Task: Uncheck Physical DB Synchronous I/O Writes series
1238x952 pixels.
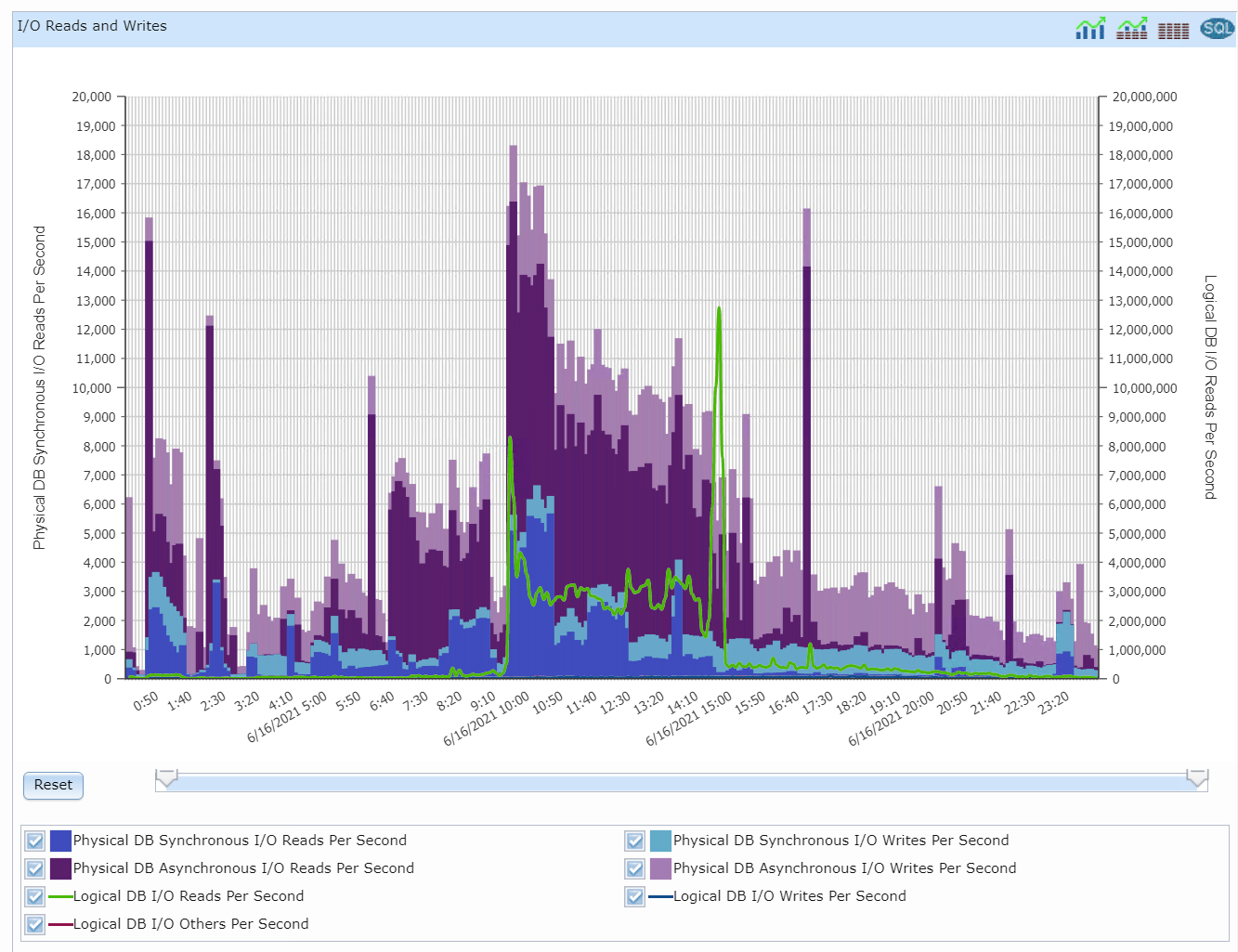Action: click(635, 841)
